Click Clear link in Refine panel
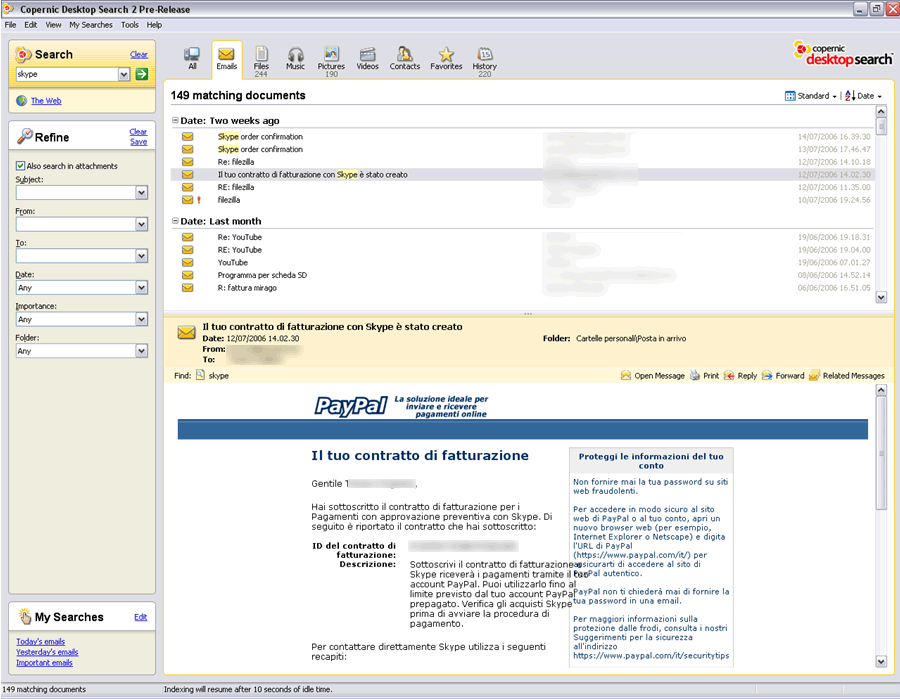900x699 pixels. click(138, 131)
